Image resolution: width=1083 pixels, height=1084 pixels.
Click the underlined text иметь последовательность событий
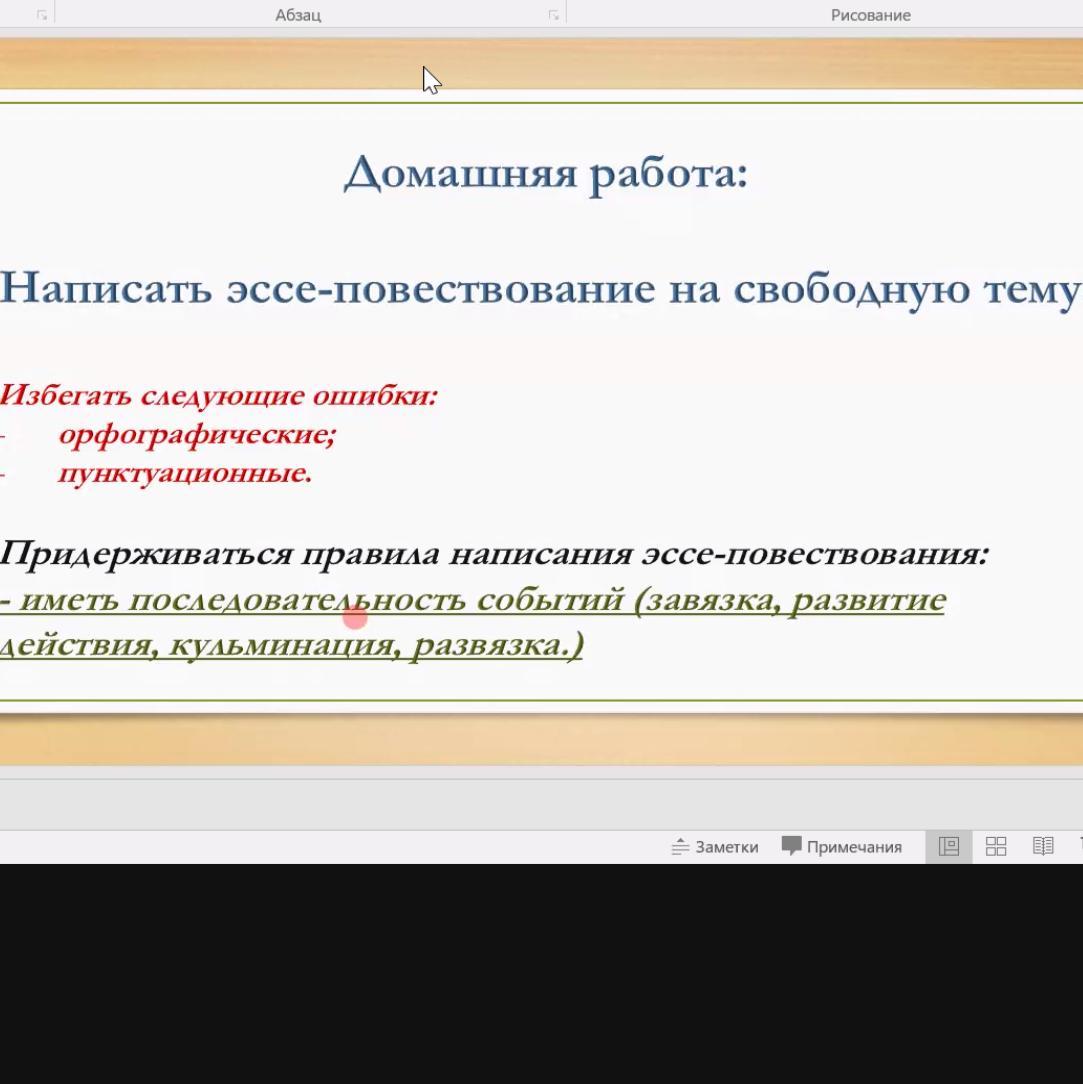(322, 599)
